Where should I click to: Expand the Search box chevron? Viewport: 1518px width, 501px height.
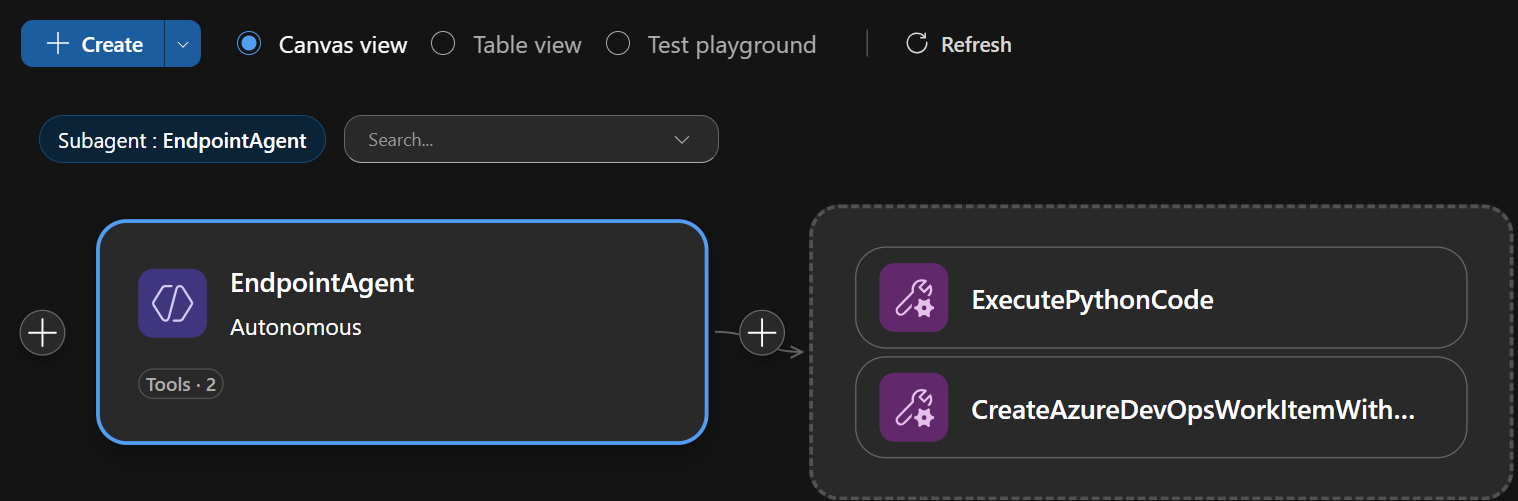point(682,140)
